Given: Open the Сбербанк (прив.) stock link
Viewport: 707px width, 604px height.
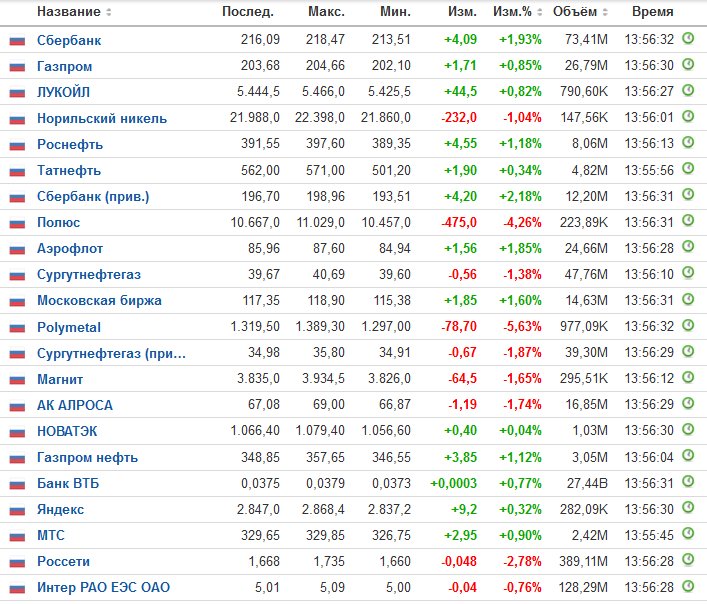Looking at the screenshot, I should coord(93,197).
